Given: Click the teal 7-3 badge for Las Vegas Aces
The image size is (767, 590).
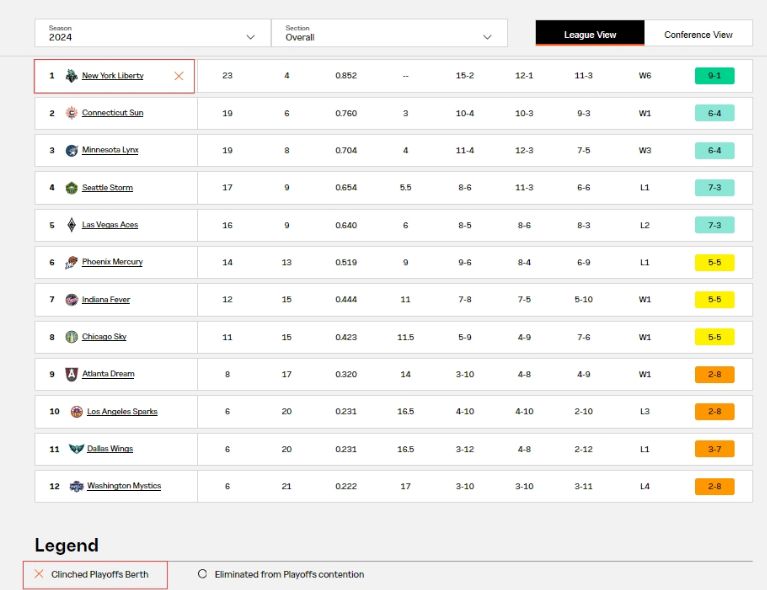Looking at the screenshot, I should coord(715,225).
